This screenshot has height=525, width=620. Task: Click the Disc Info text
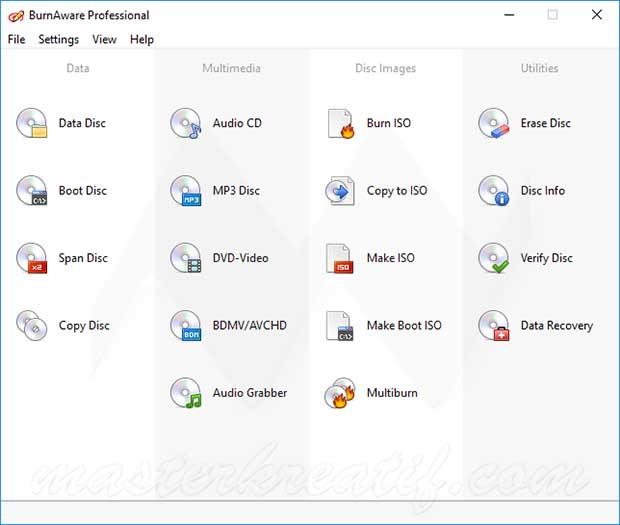click(543, 191)
